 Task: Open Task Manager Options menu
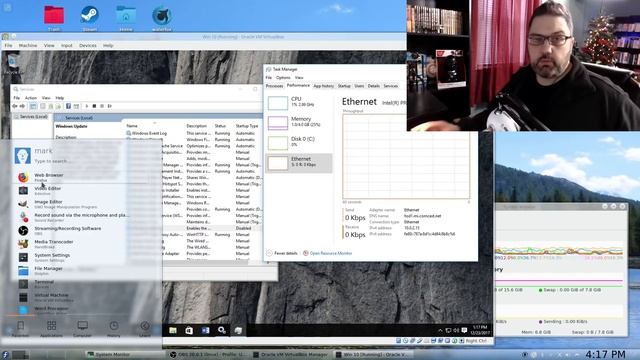pyautogui.click(x=283, y=78)
